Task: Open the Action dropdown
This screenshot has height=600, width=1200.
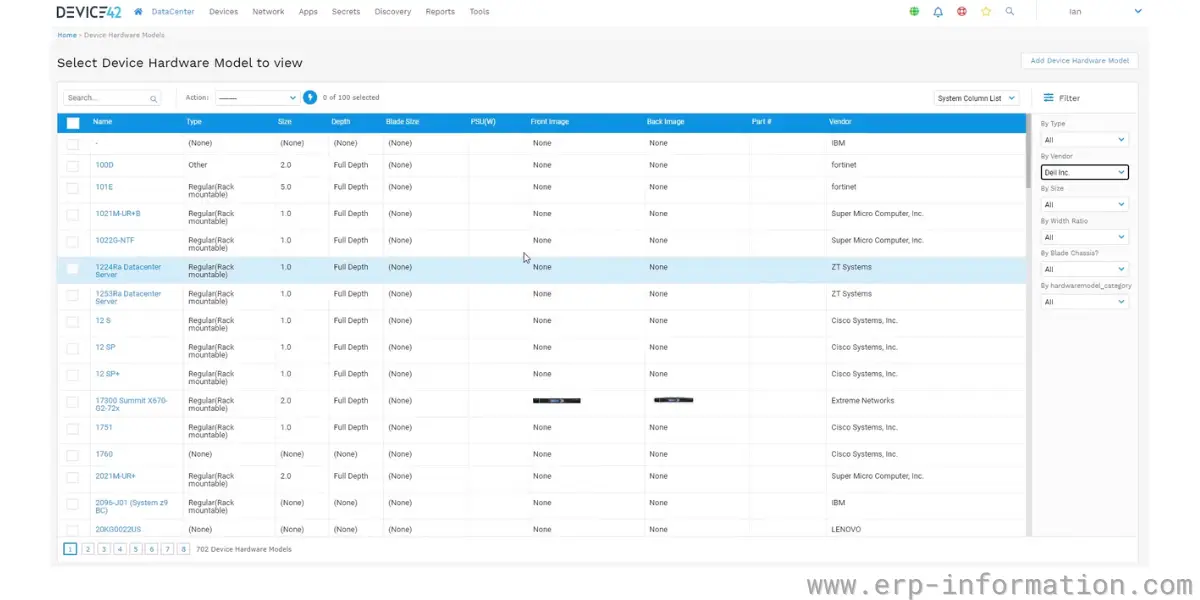Action: [x=257, y=98]
